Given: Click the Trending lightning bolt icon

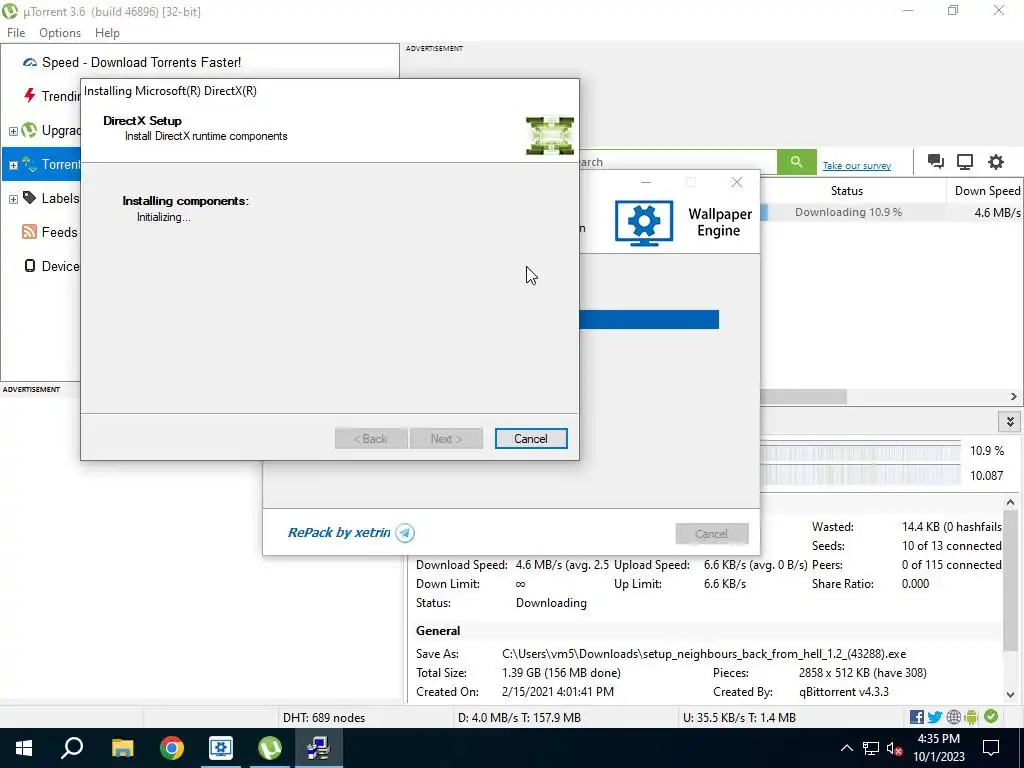Looking at the screenshot, I should [x=29, y=96].
